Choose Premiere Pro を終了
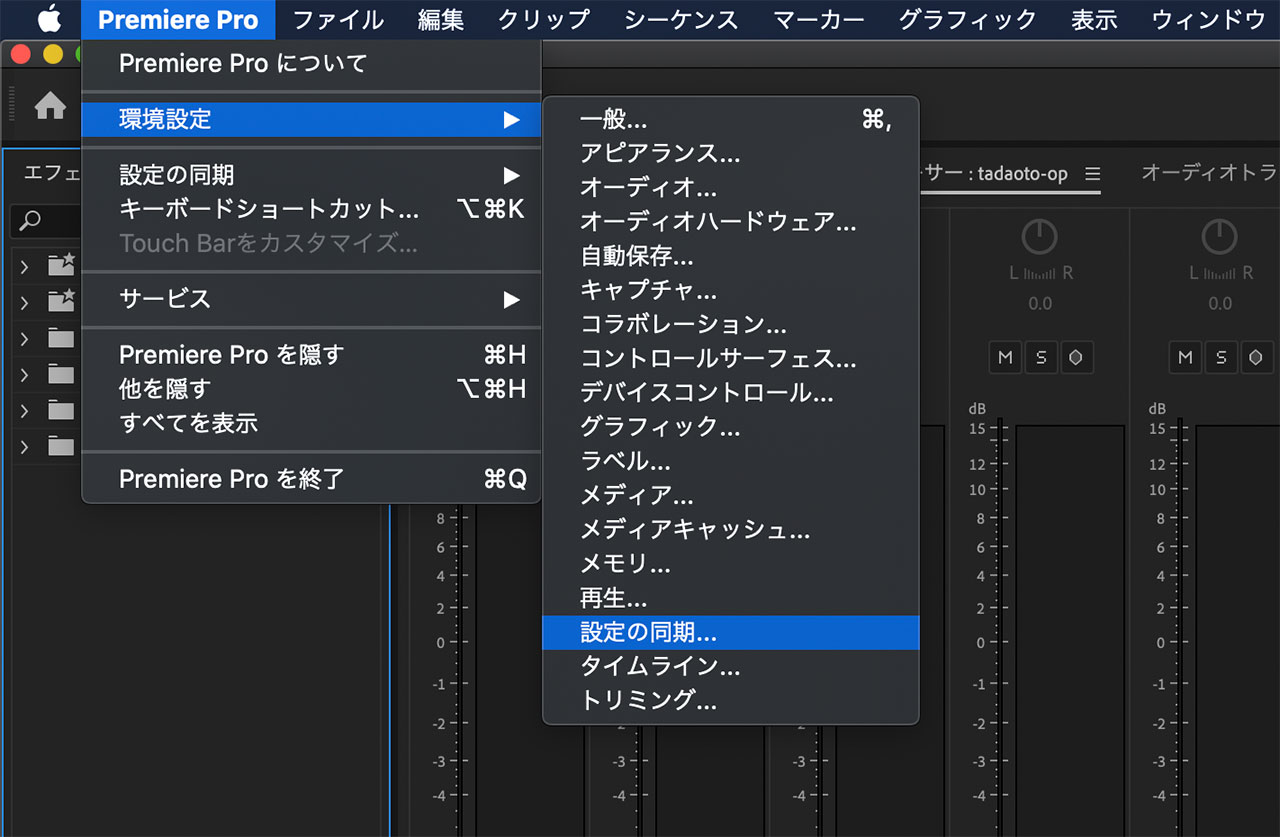Screen dimensions: 1280x837 click(311, 479)
